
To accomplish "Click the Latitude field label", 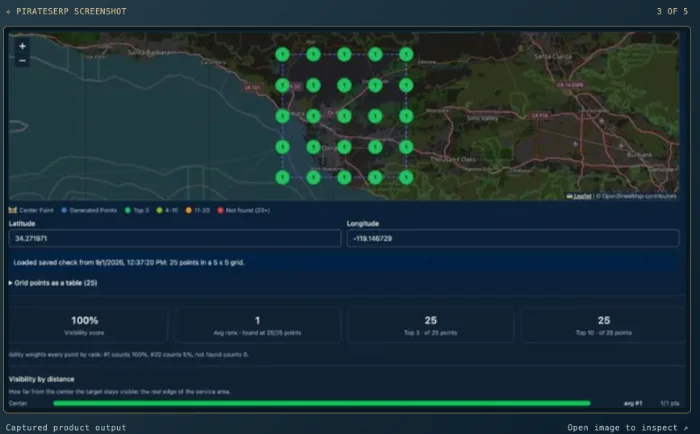I will click(22, 223).
